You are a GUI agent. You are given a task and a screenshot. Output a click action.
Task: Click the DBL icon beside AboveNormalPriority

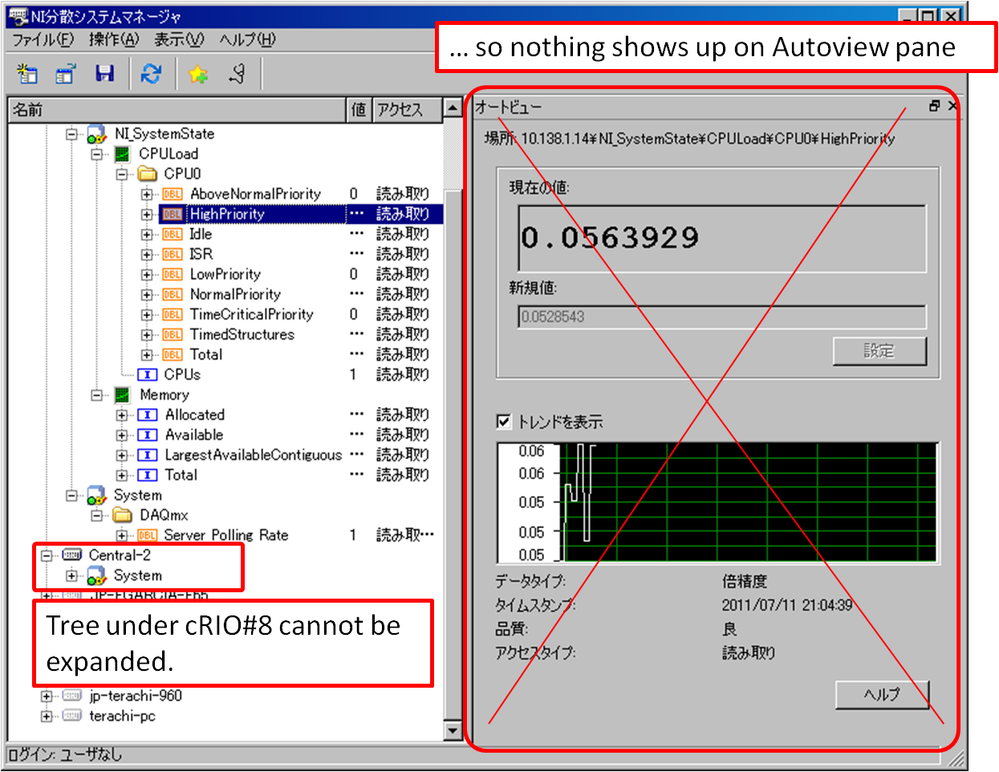click(x=172, y=194)
